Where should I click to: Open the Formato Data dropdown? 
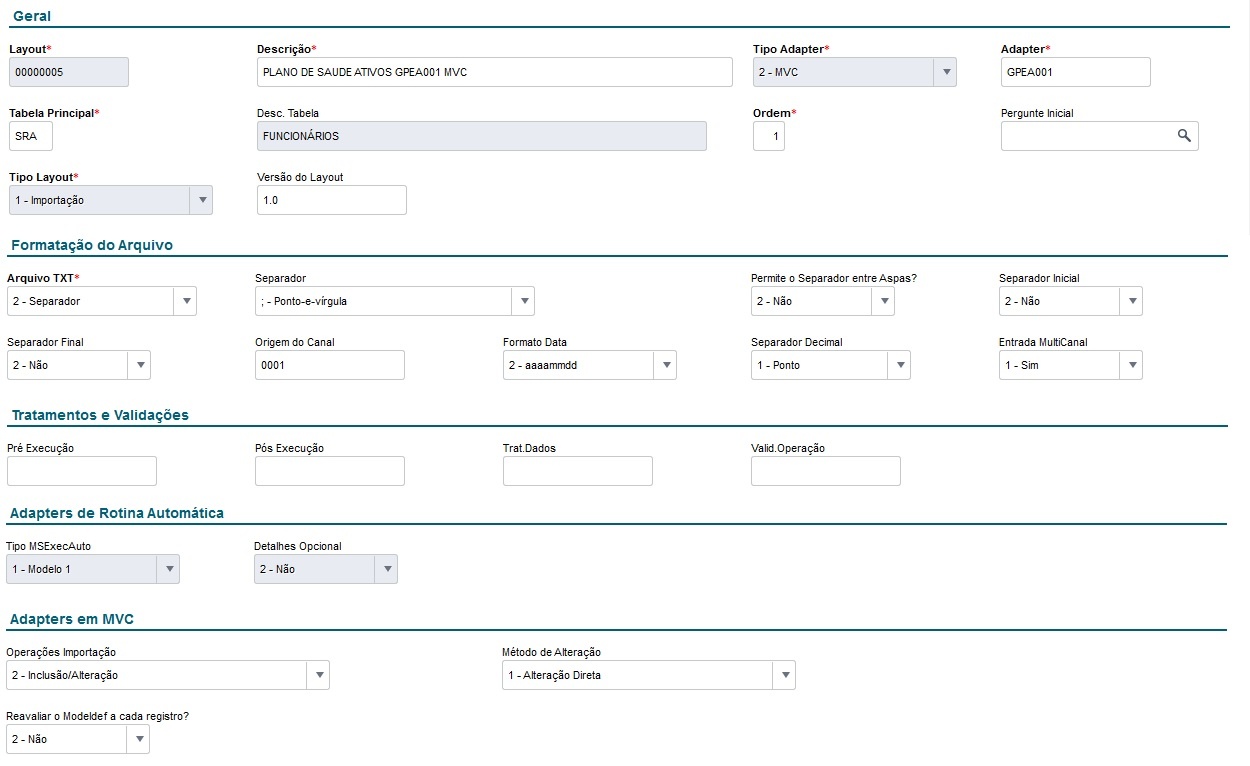(x=664, y=365)
